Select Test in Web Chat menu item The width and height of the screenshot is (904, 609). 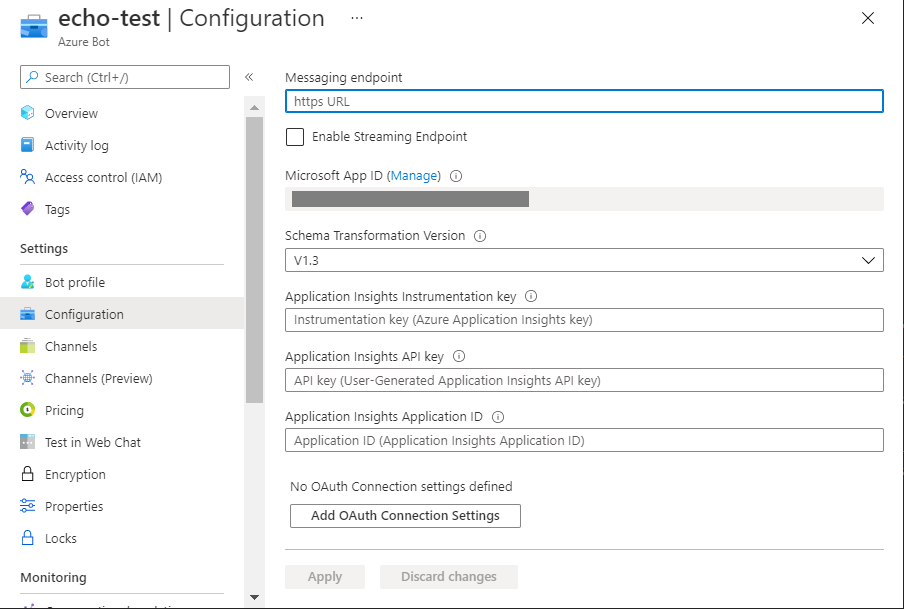click(92, 442)
